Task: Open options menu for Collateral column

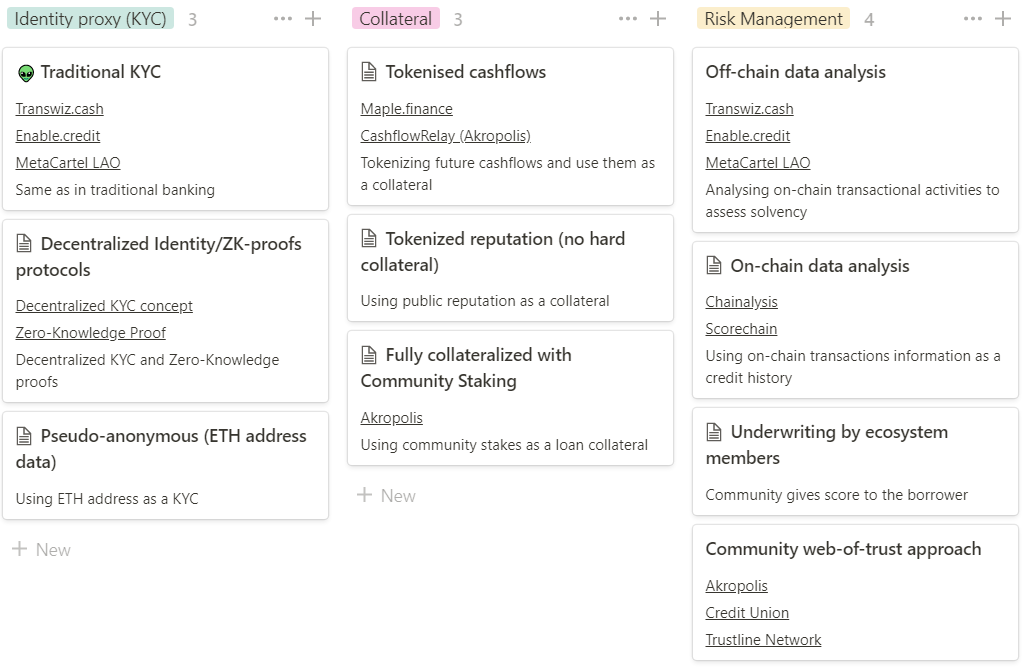Action: [628, 18]
